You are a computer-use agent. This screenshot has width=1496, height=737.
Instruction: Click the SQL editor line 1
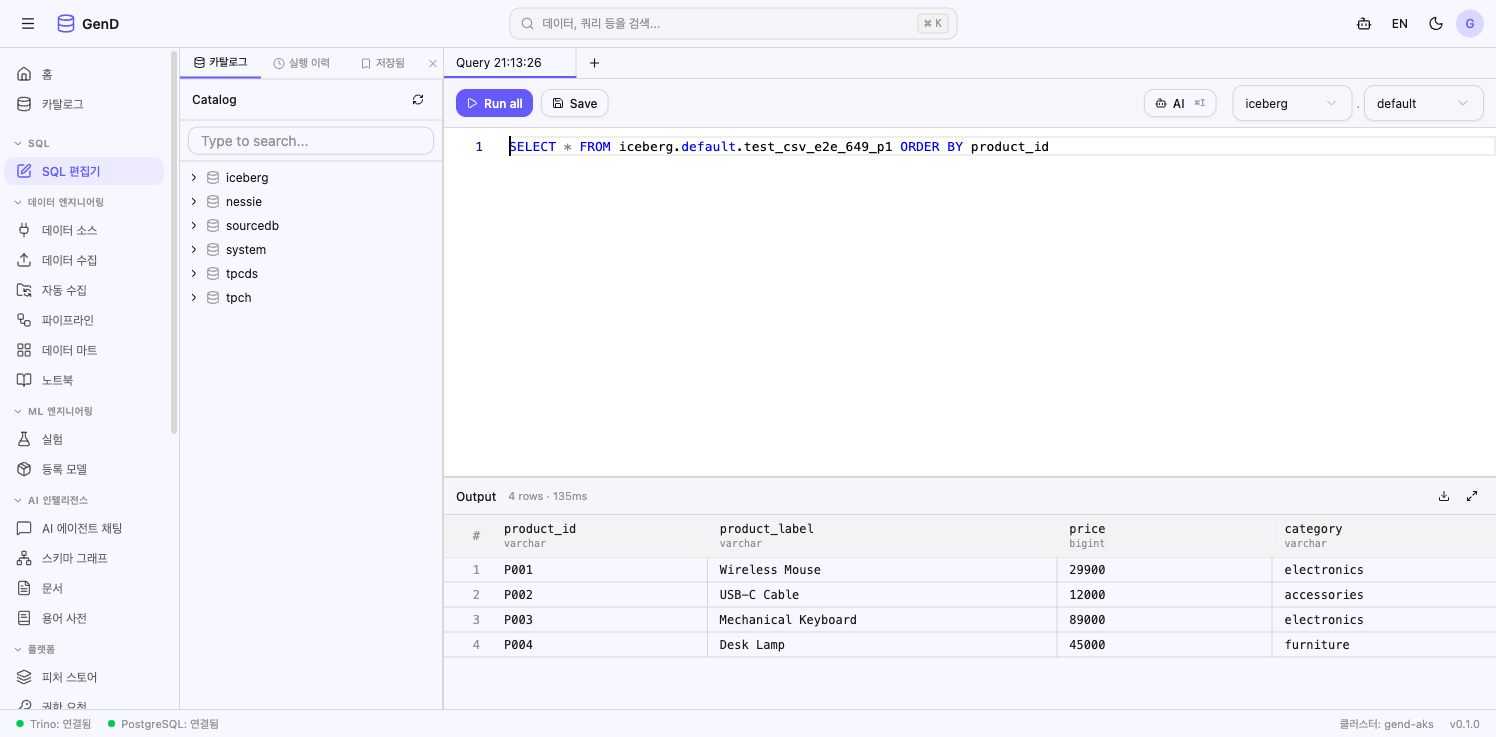point(1001,147)
